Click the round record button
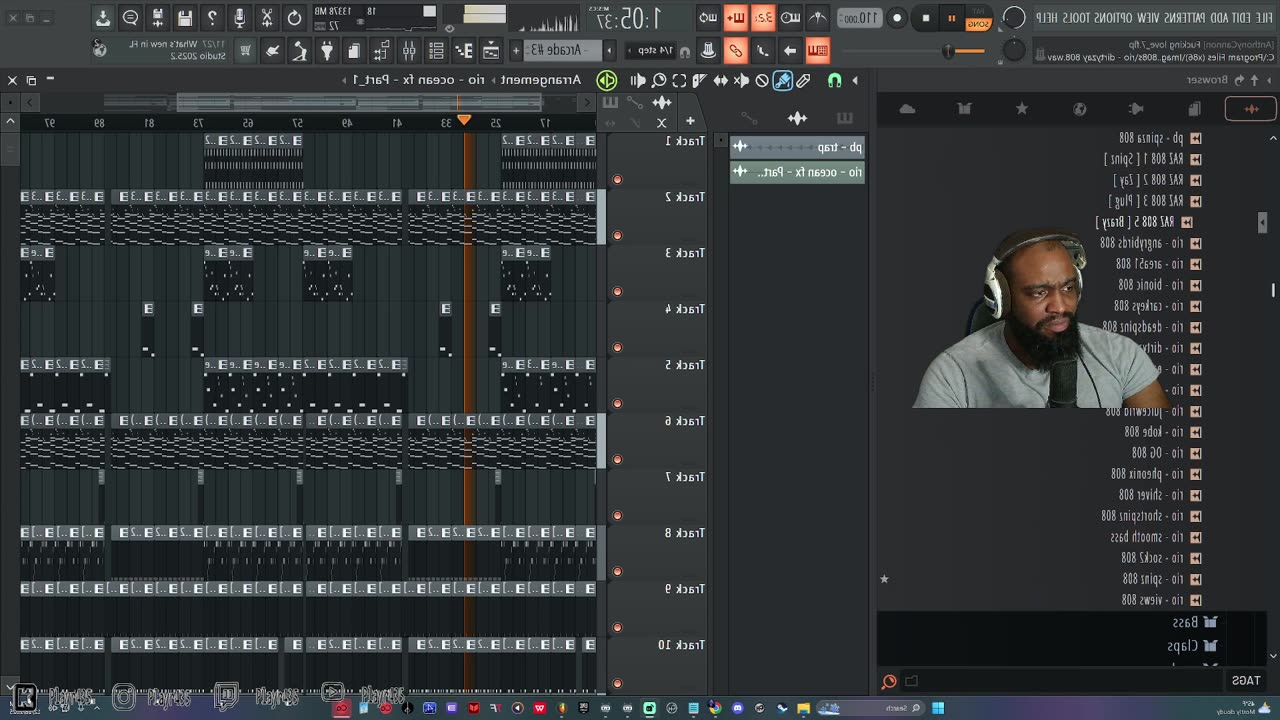Image resolution: width=1280 pixels, height=720 pixels. 897,18
